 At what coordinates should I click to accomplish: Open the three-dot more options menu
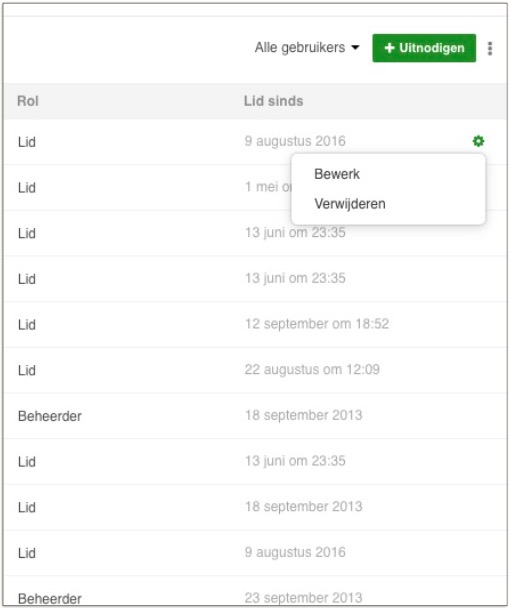click(490, 48)
